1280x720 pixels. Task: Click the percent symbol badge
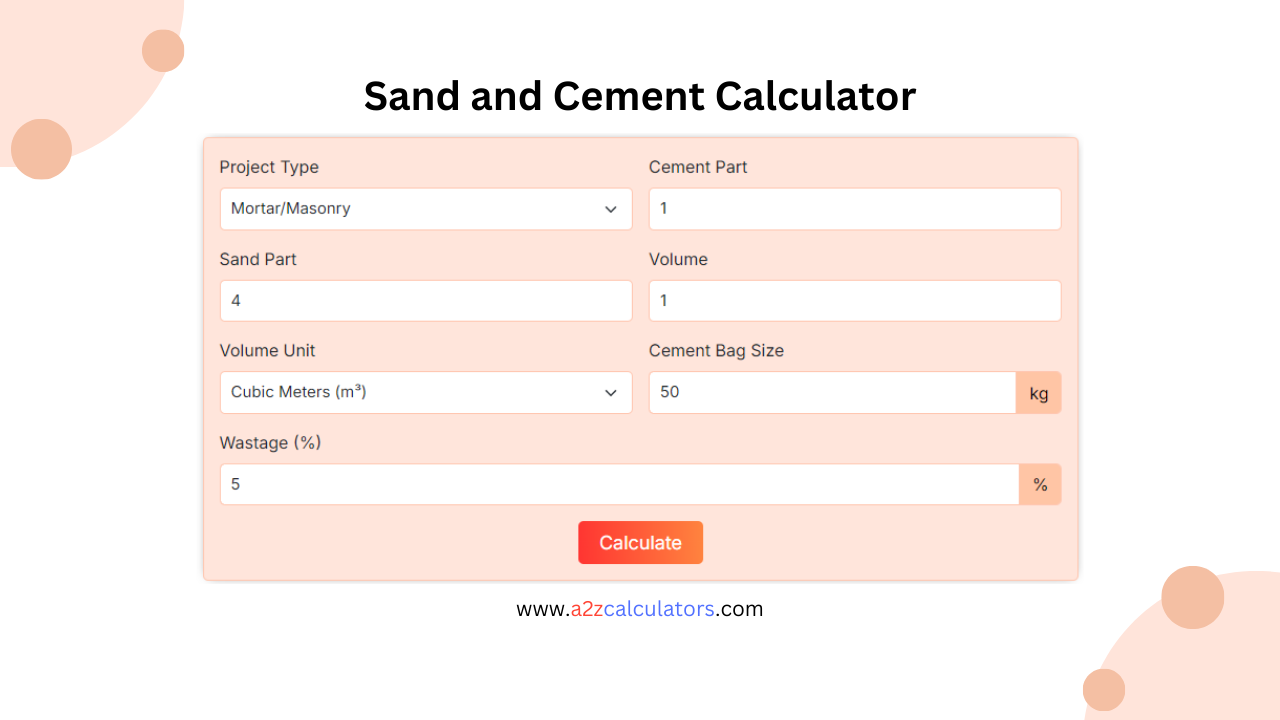1039,484
